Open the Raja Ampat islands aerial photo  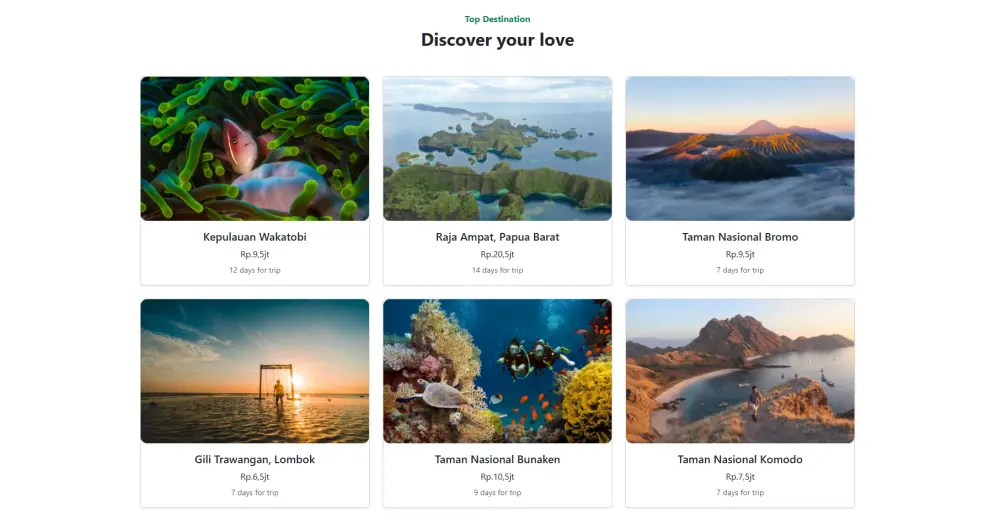tap(497, 149)
